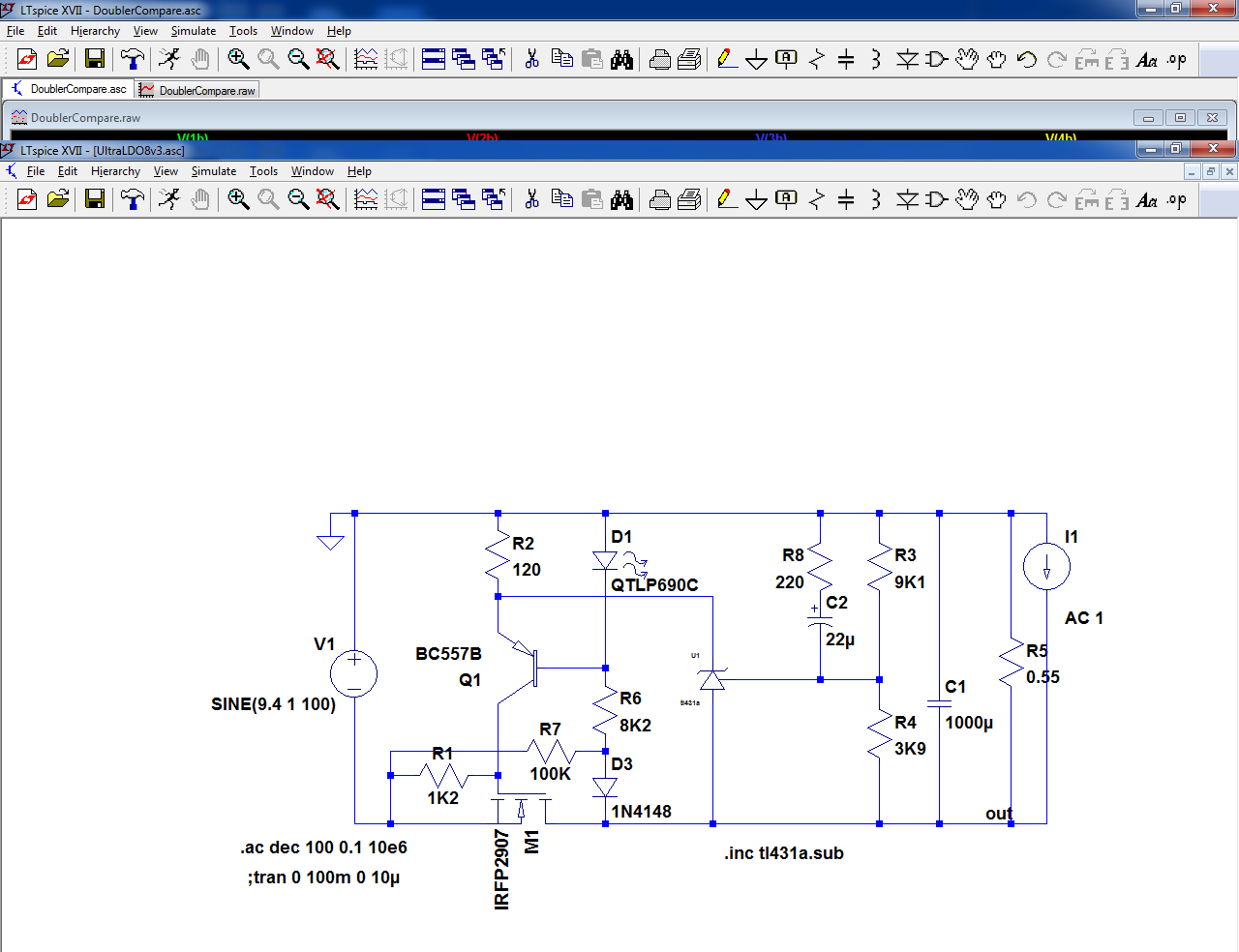
Task: Open File menu in DoublerCompare window
Action: [15, 31]
